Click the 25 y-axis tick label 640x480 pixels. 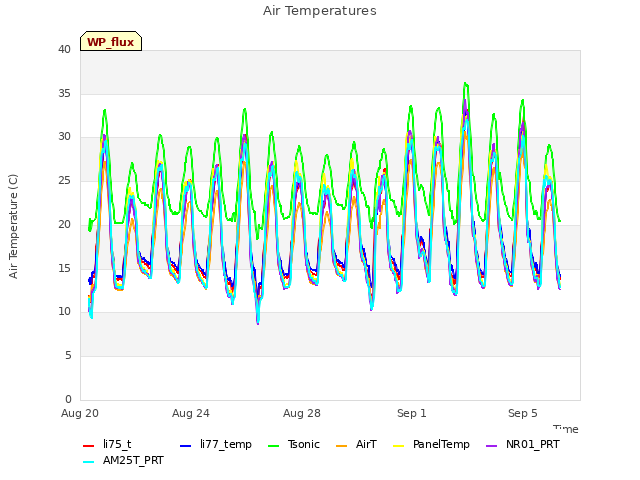64,180
